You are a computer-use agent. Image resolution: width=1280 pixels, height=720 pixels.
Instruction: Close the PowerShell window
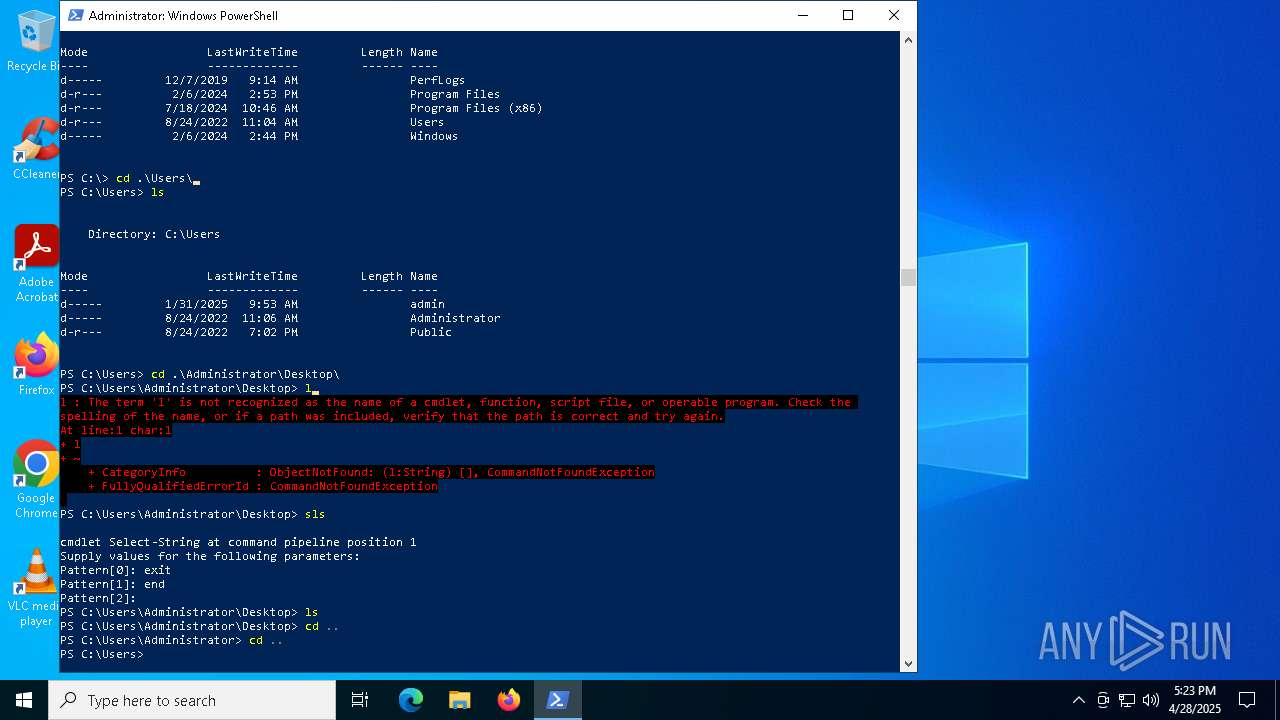coord(894,15)
